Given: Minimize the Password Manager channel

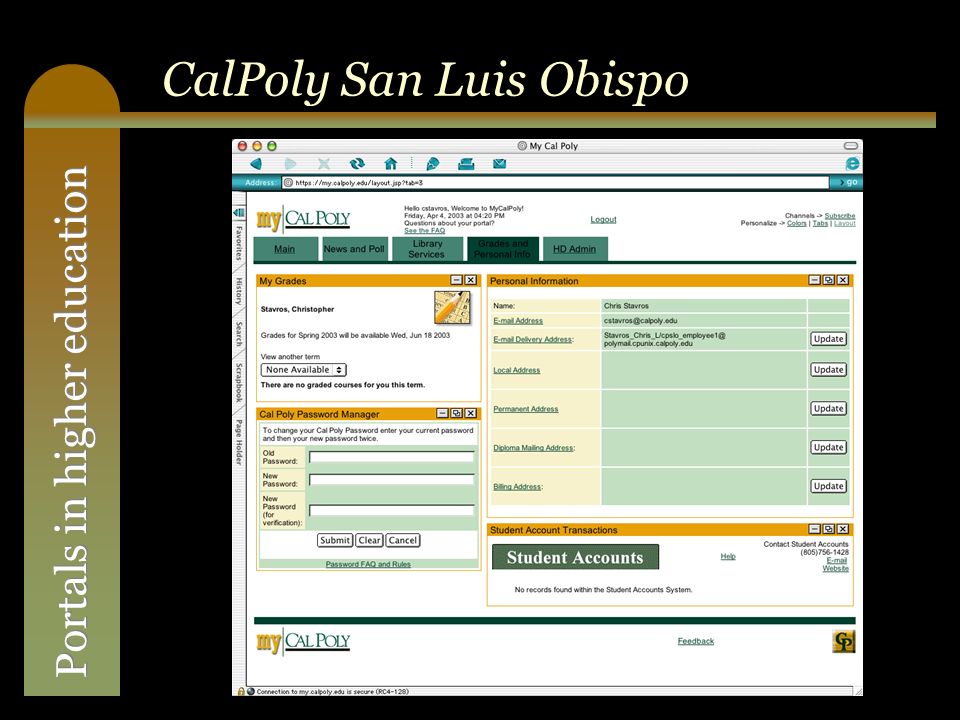Looking at the screenshot, I should tap(442, 413).
